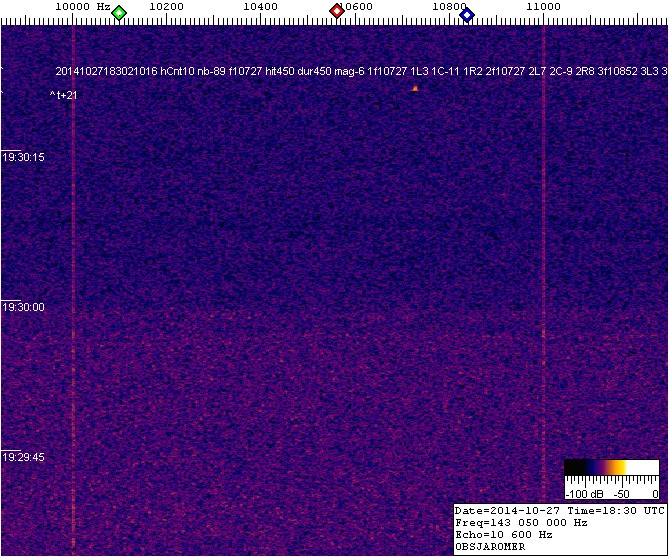Click the 10000 Hz frequency label
The image size is (669, 557).
pos(82,7)
